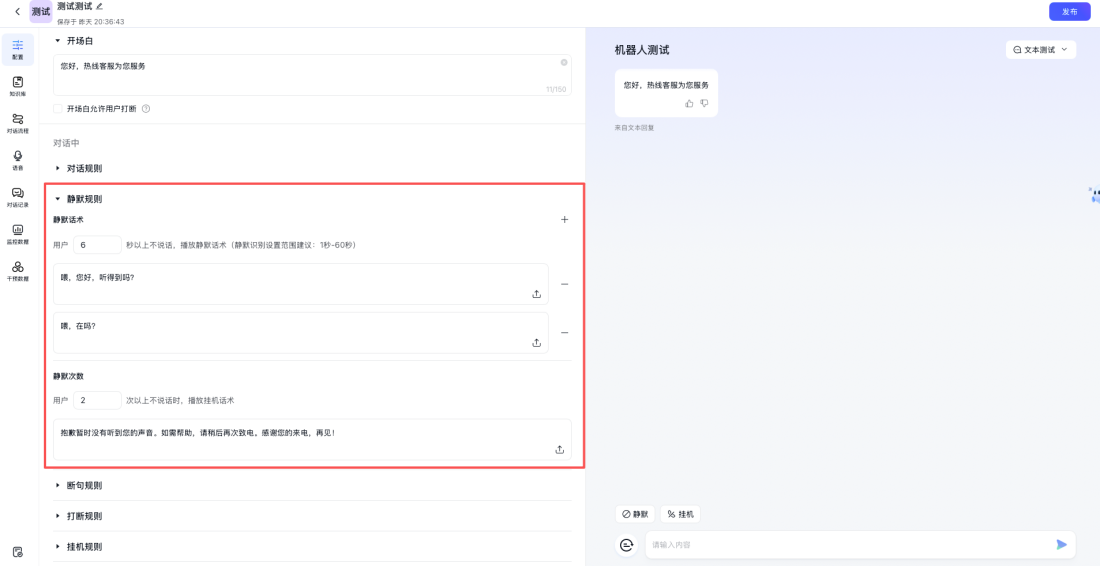Enable 开场白允许用户打断 checkbox

[58, 108]
